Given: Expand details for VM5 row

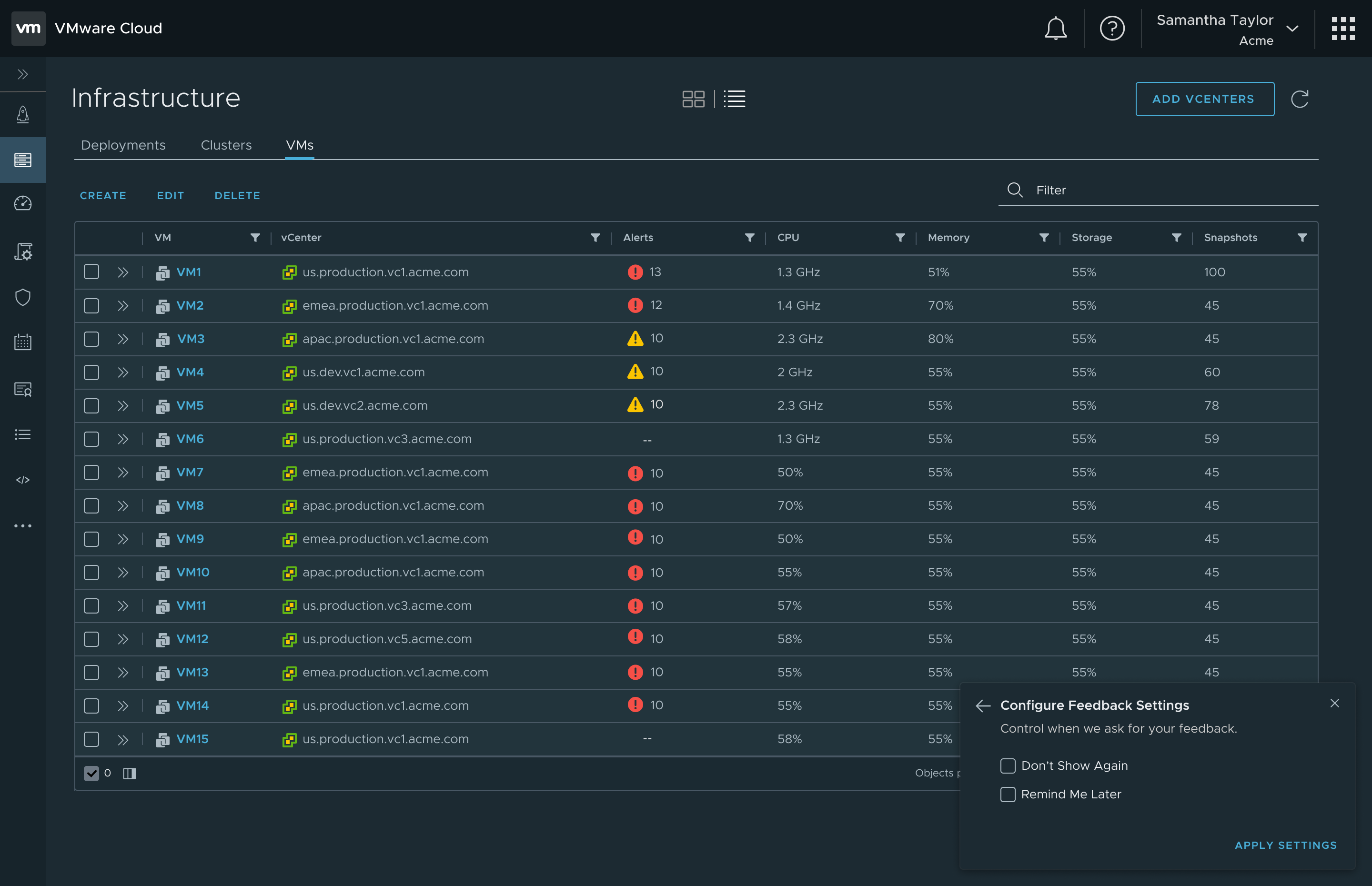Looking at the screenshot, I should (x=122, y=405).
